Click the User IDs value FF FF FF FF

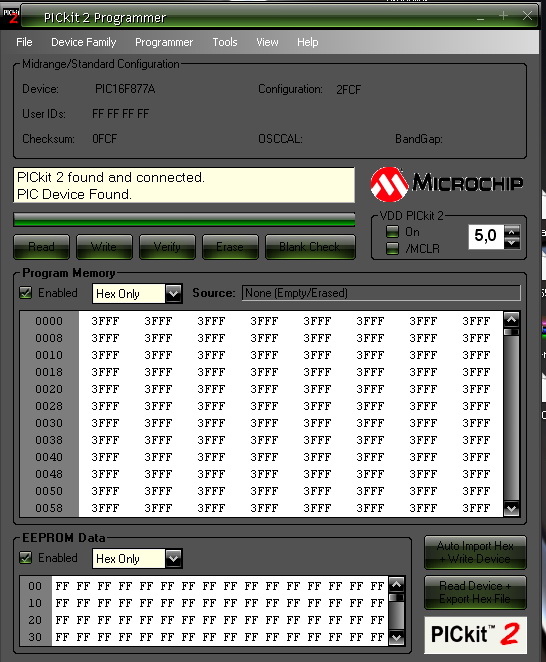(x=120, y=114)
